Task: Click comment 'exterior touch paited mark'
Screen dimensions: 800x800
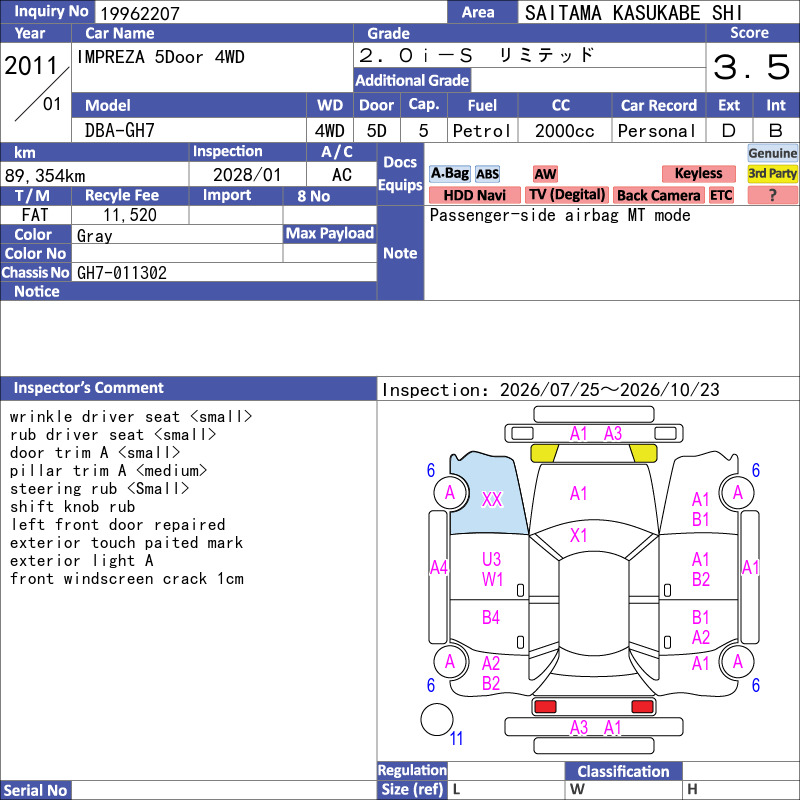Action: coord(127,542)
